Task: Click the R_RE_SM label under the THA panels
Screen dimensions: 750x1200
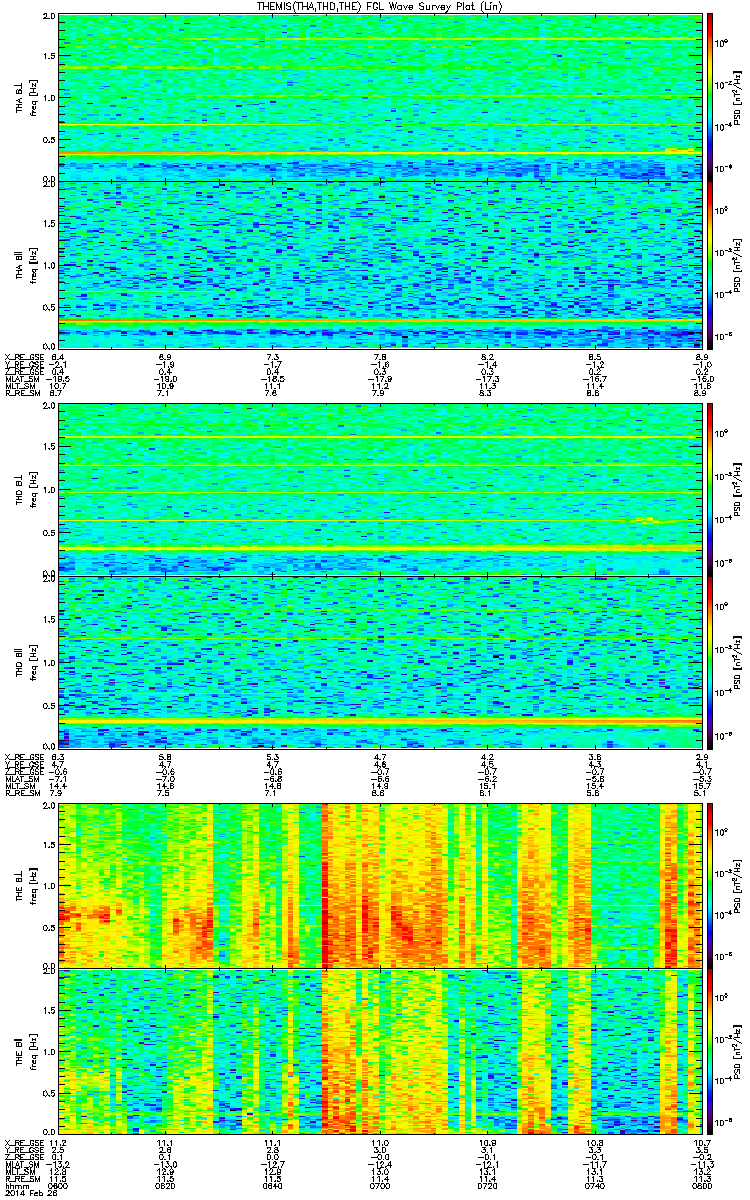Action: (21, 393)
